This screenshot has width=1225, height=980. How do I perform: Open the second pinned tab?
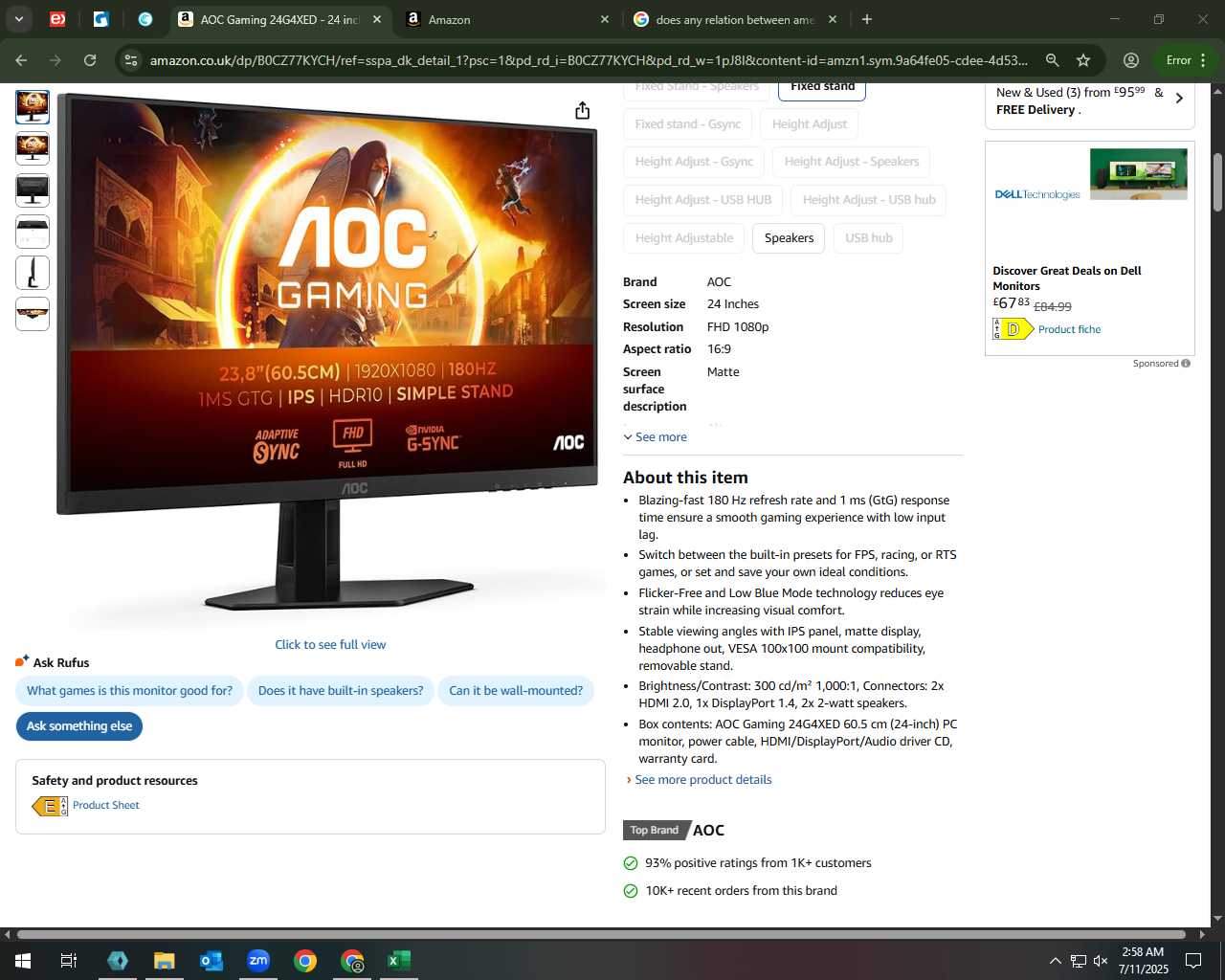pyautogui.click(x=100, y=19)
